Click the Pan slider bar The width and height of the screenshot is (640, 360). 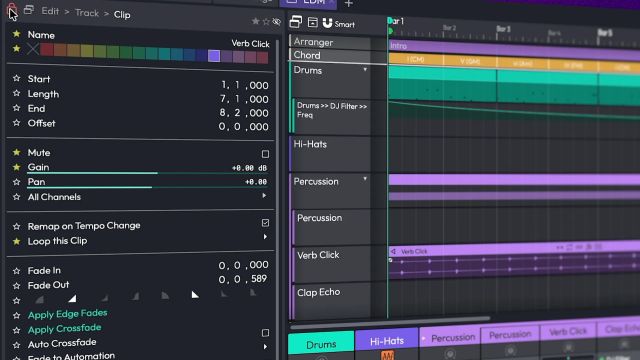147,187
